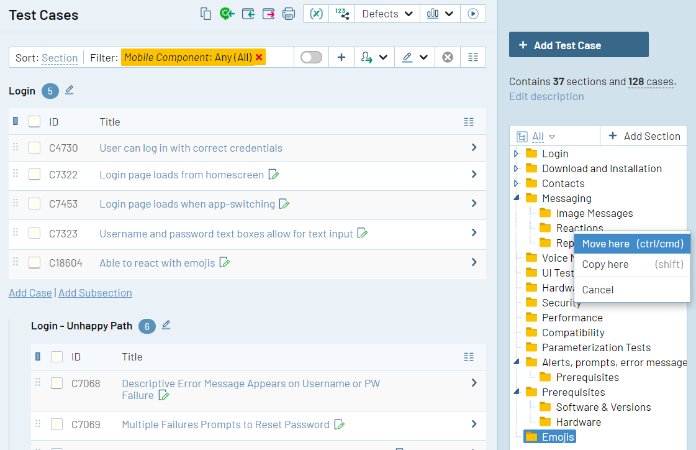
Task: Collapse the Messaging folder in tree
Action: [516, 198]
